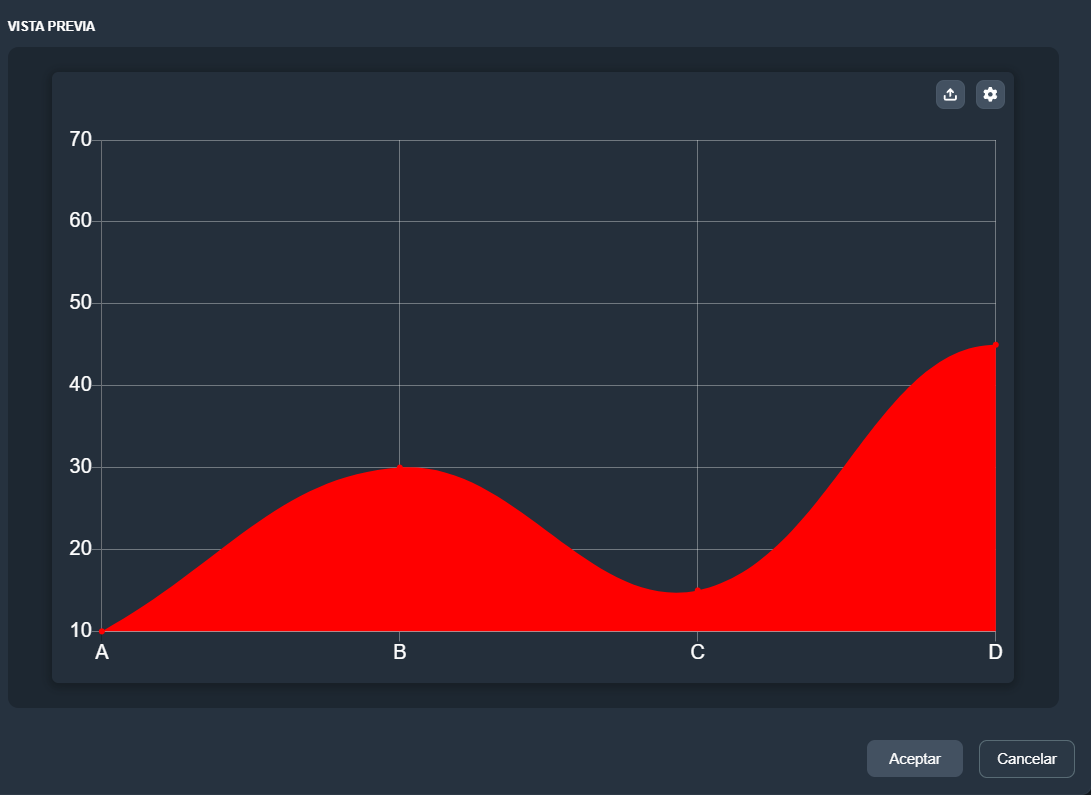Click x-axis label C
The height and width of the screenshot is (795, 1091).
pos(698,653)
